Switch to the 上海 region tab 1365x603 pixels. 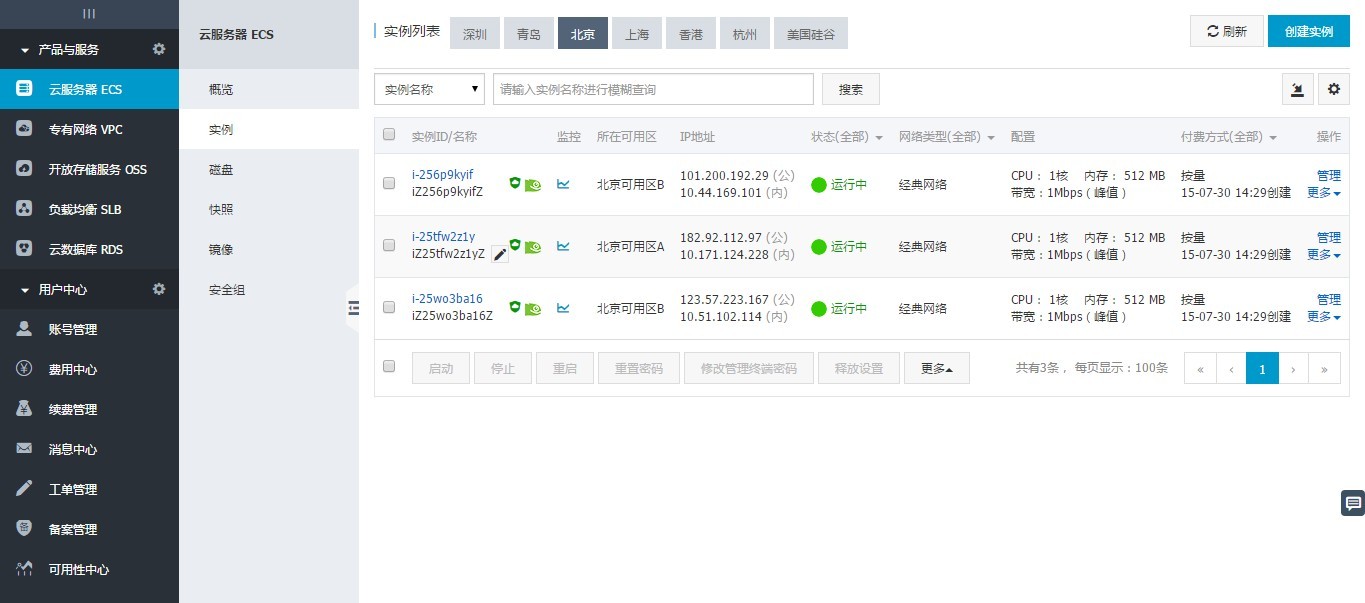pos(637,34)
